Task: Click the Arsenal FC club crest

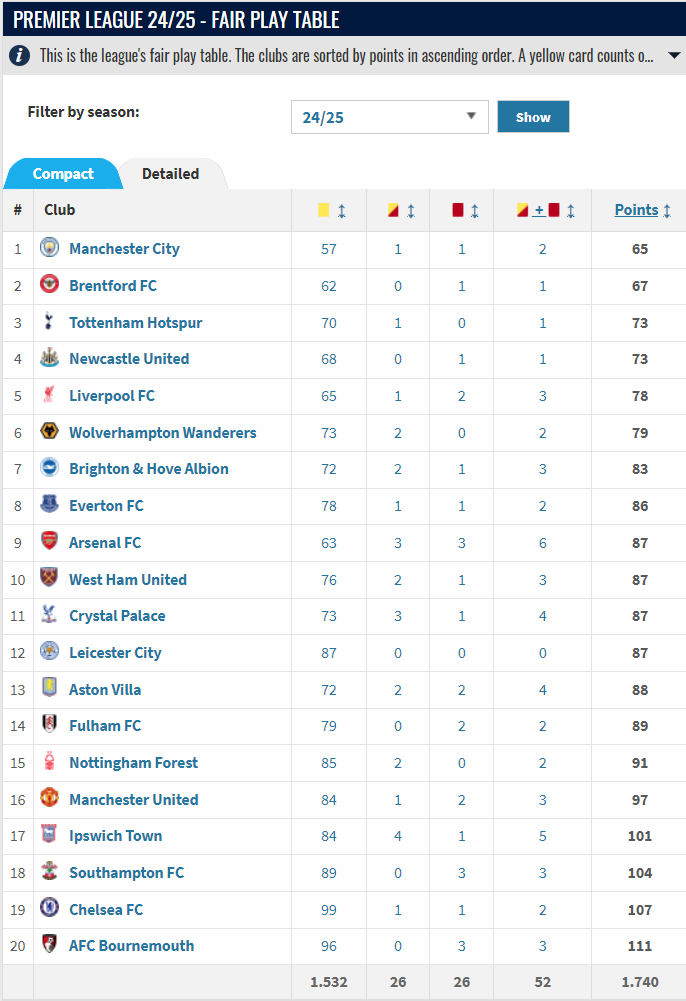Action: coord(49,541)
